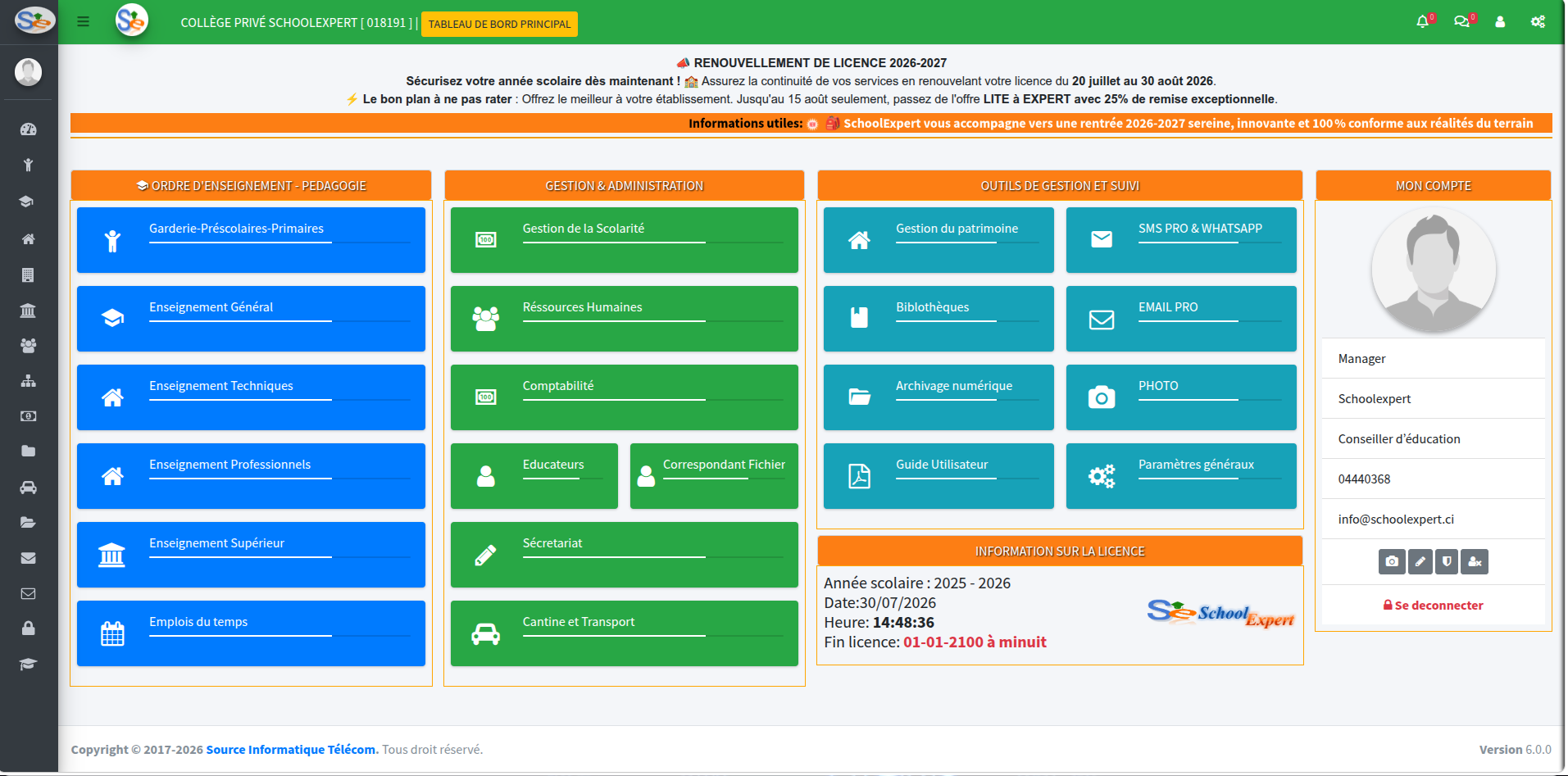
Task: Follow the Source Informatique Télécom link
Action: (291, 750)
